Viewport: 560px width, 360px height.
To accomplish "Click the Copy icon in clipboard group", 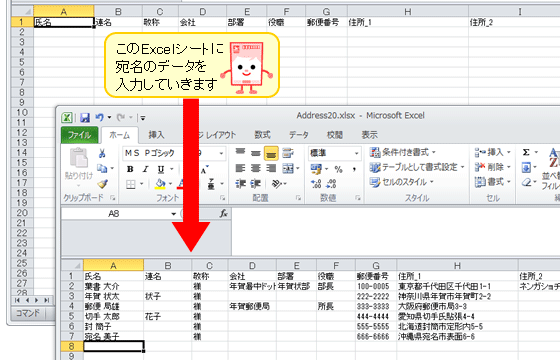I will (x=102, y=168).
